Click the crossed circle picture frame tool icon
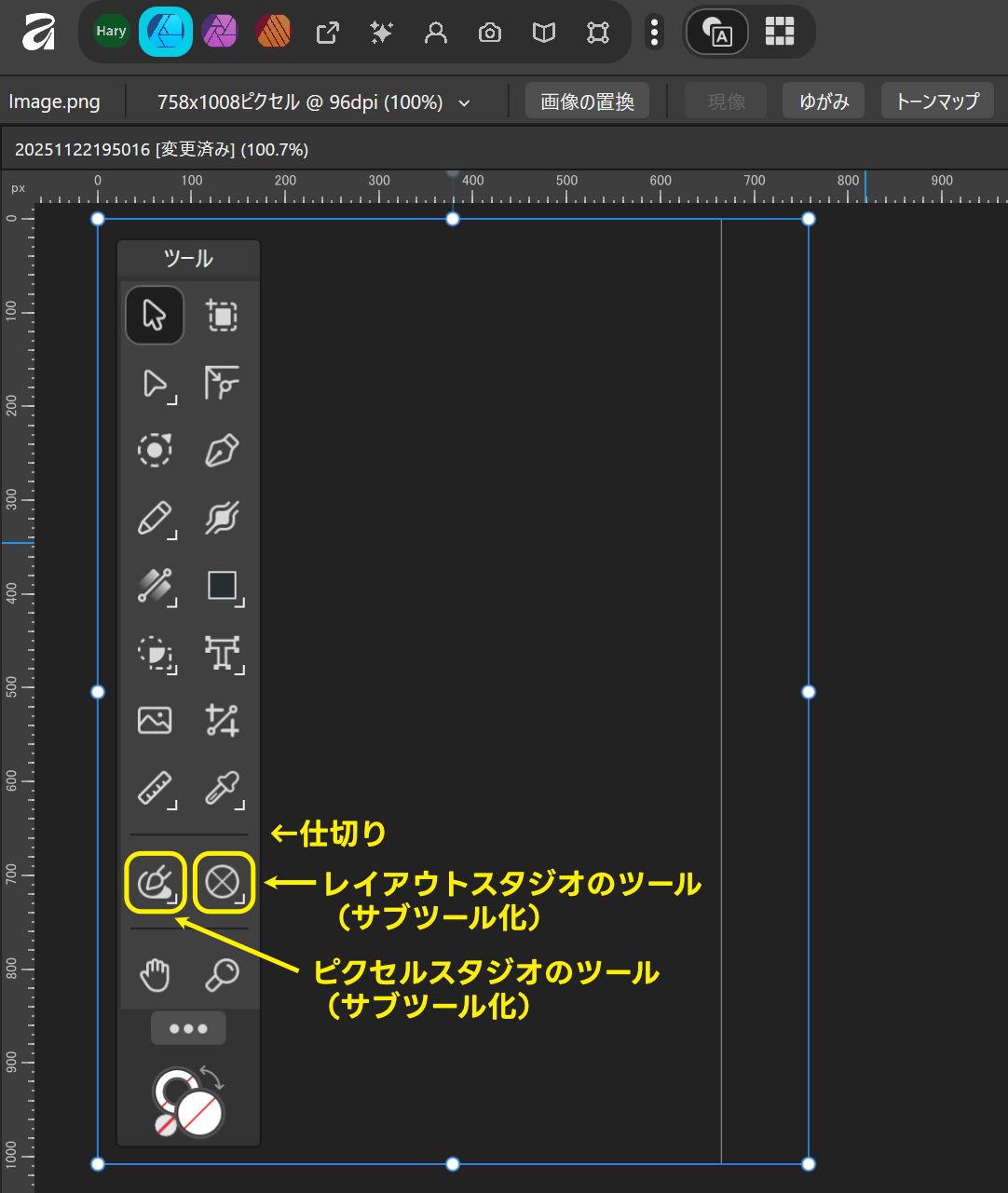Screen dimensions: 1008x1193 coord(224,882)
